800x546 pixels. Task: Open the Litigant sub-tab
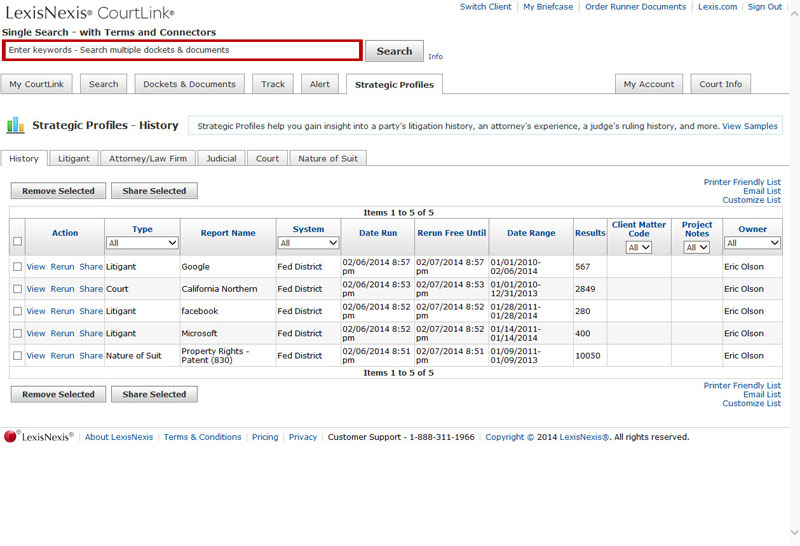coord(73,158)
